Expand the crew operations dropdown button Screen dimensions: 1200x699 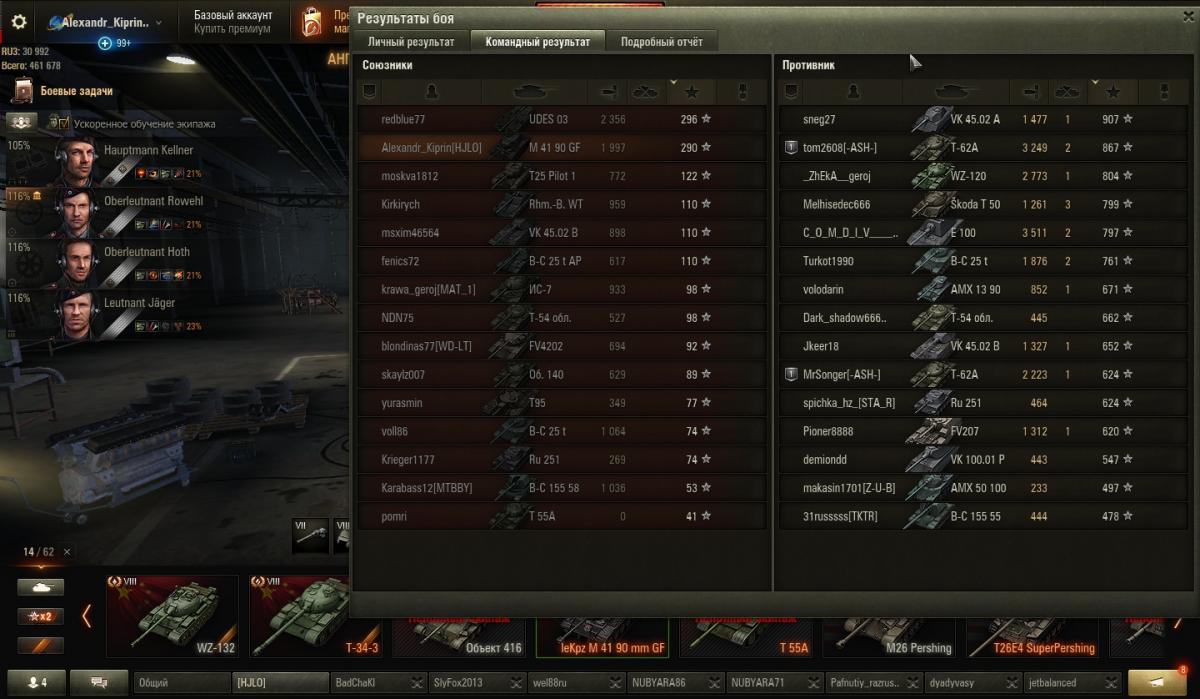[22, 121]
